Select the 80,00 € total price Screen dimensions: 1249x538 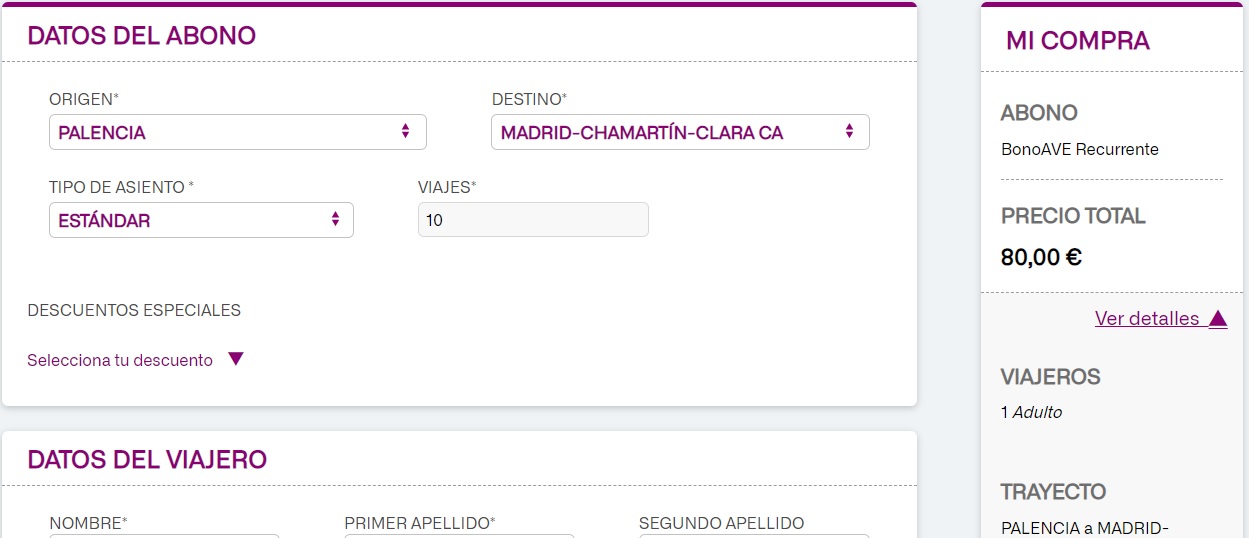(1041, 258)
